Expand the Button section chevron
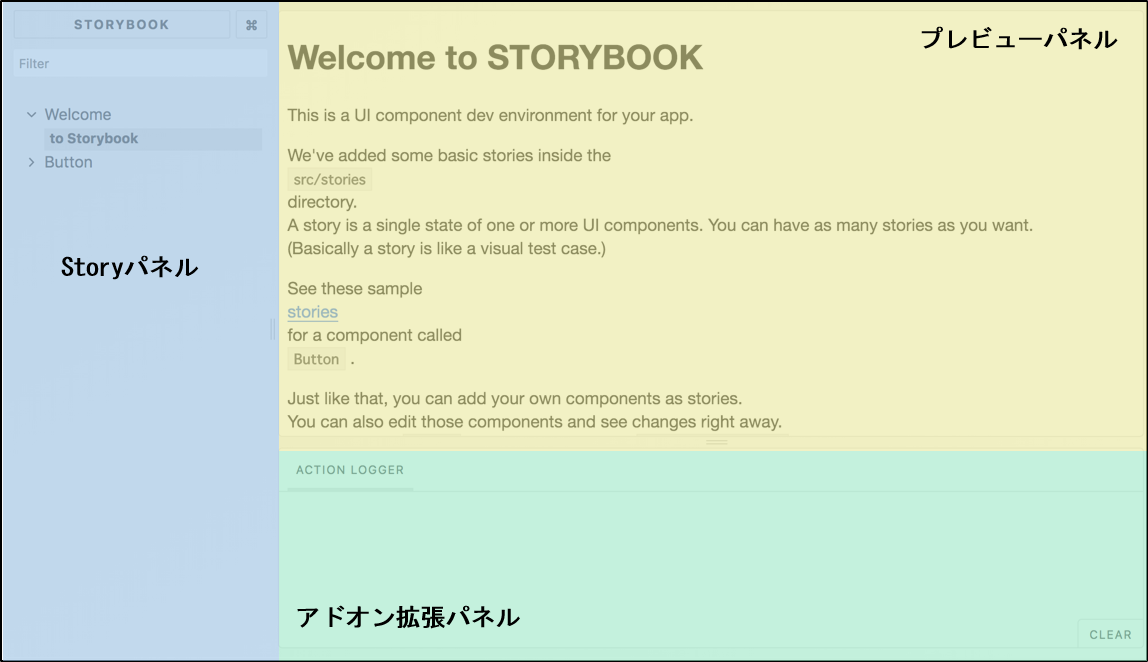The width and height of the screenshot is (1148, 662). 31,161
